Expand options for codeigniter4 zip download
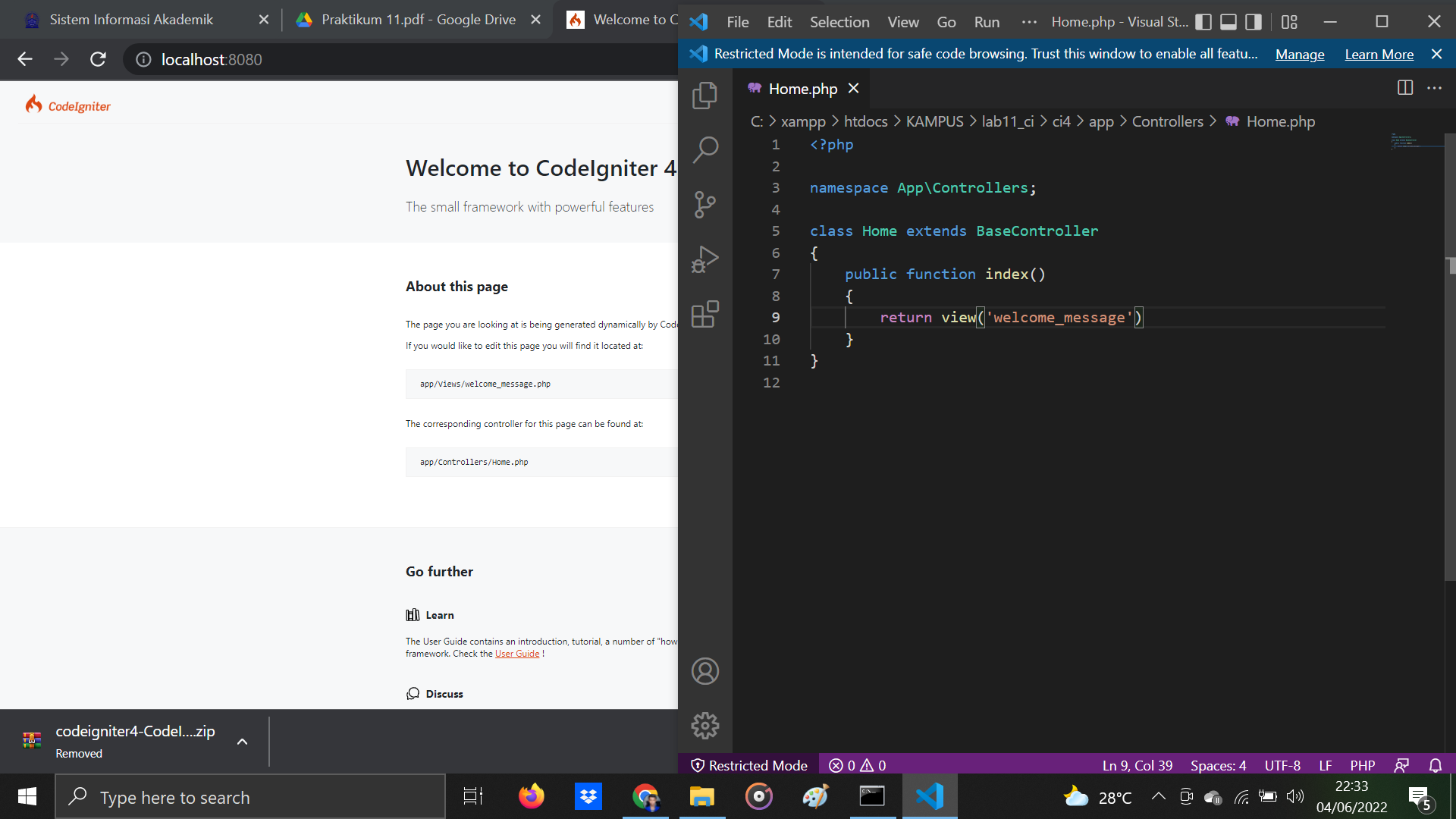Image resolution: width=1456 pixels, height=819 pixels. [242, 742]
